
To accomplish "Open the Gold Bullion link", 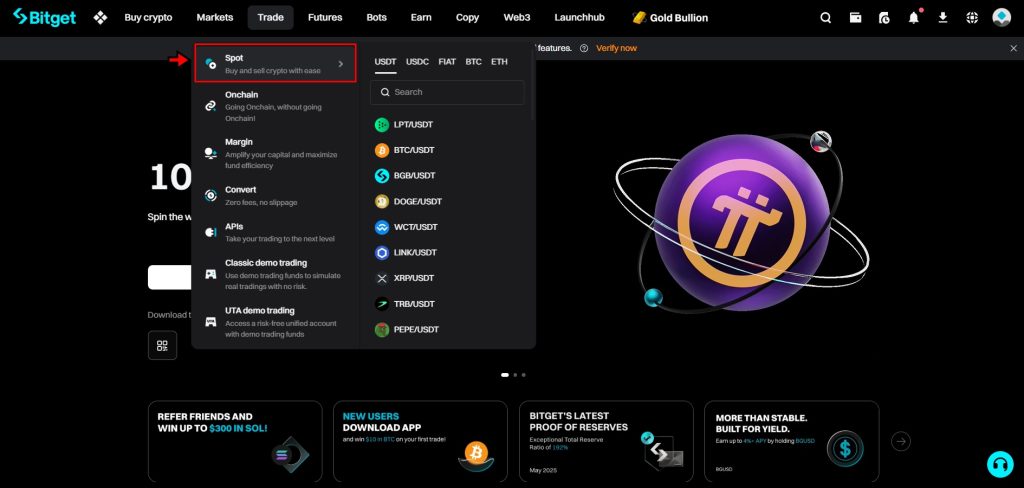I will (670, 18).
